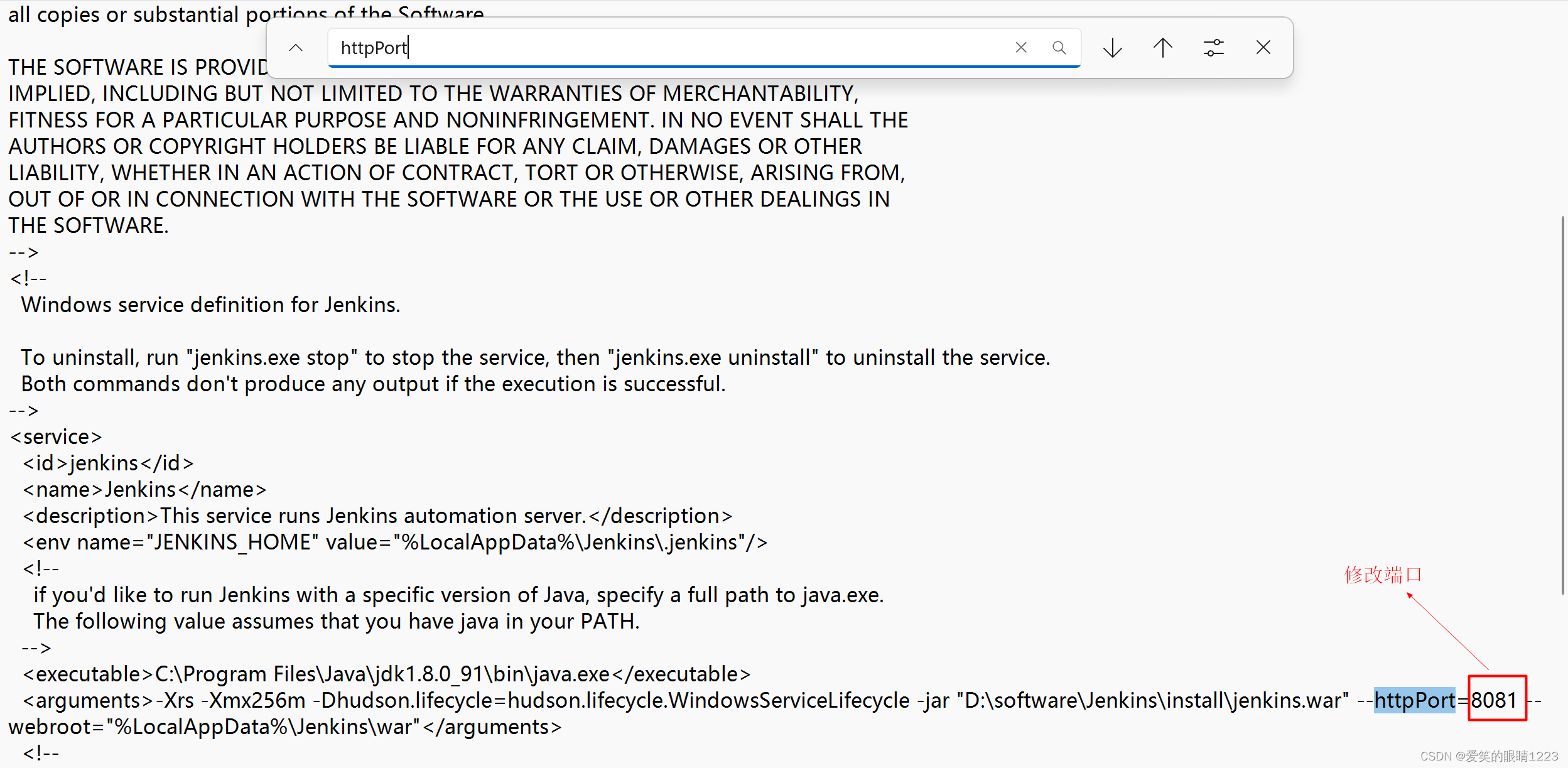This screenshot has height=768, width=1568.
Task: Expand the replace field chevron
Action: click(x=296, y=48)
